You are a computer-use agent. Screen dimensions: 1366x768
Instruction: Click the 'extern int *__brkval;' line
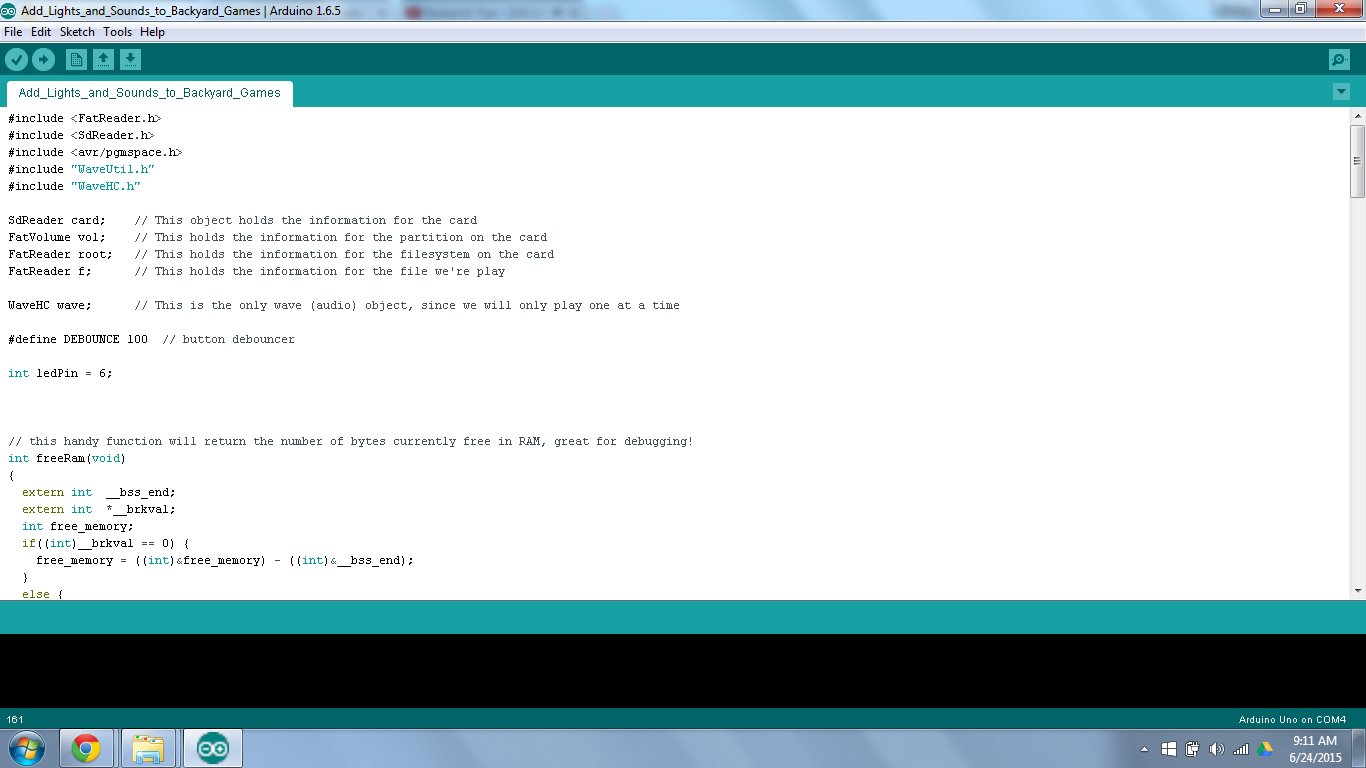coord(98,509)
